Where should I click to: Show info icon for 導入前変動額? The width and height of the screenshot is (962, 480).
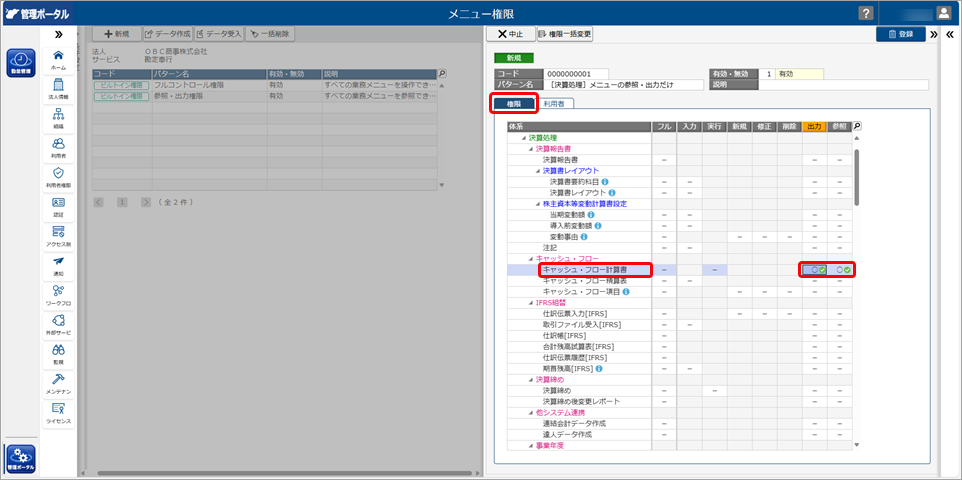[x=598, y=226]
